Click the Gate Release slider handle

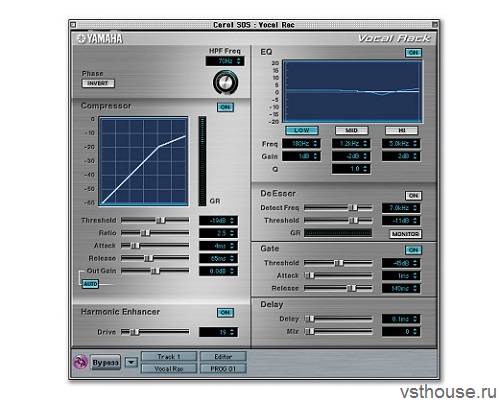coord(352,288)
